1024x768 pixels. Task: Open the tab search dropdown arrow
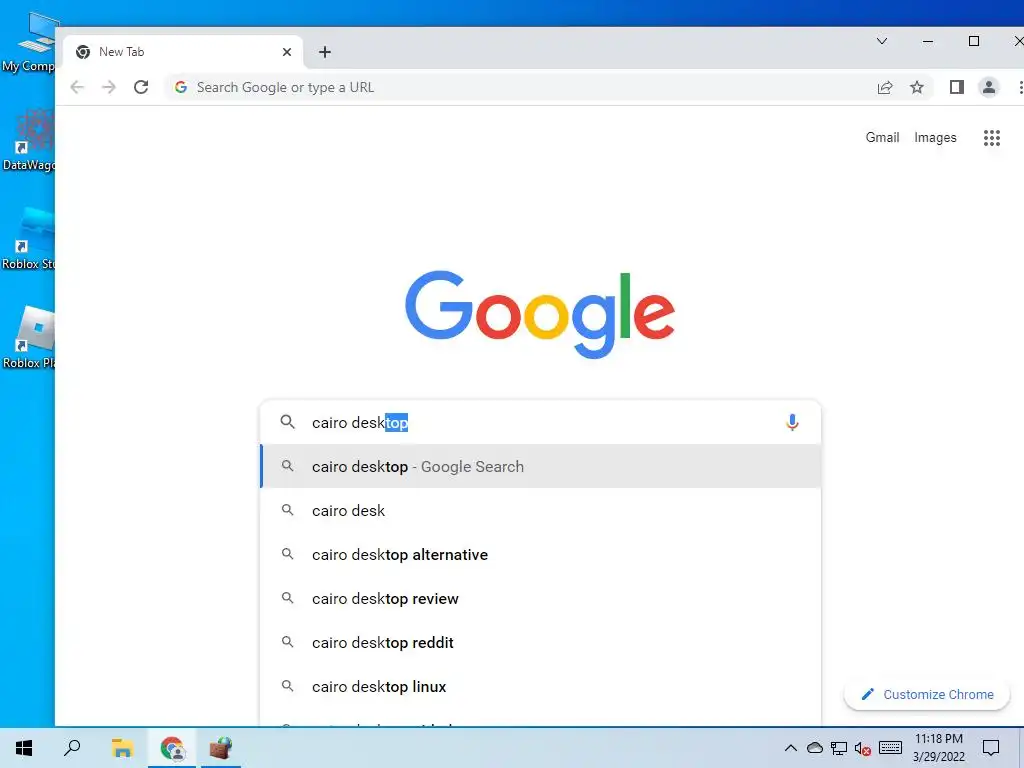(882, 41)
